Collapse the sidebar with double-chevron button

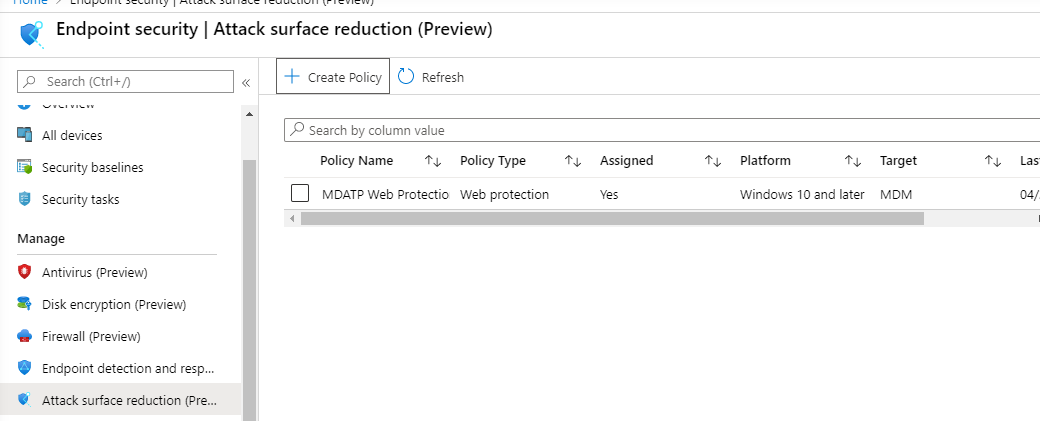(246, 82)
